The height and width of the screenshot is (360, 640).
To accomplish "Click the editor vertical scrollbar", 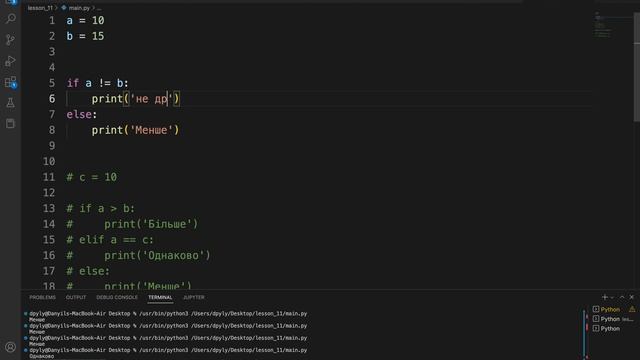I will [637, 67].
